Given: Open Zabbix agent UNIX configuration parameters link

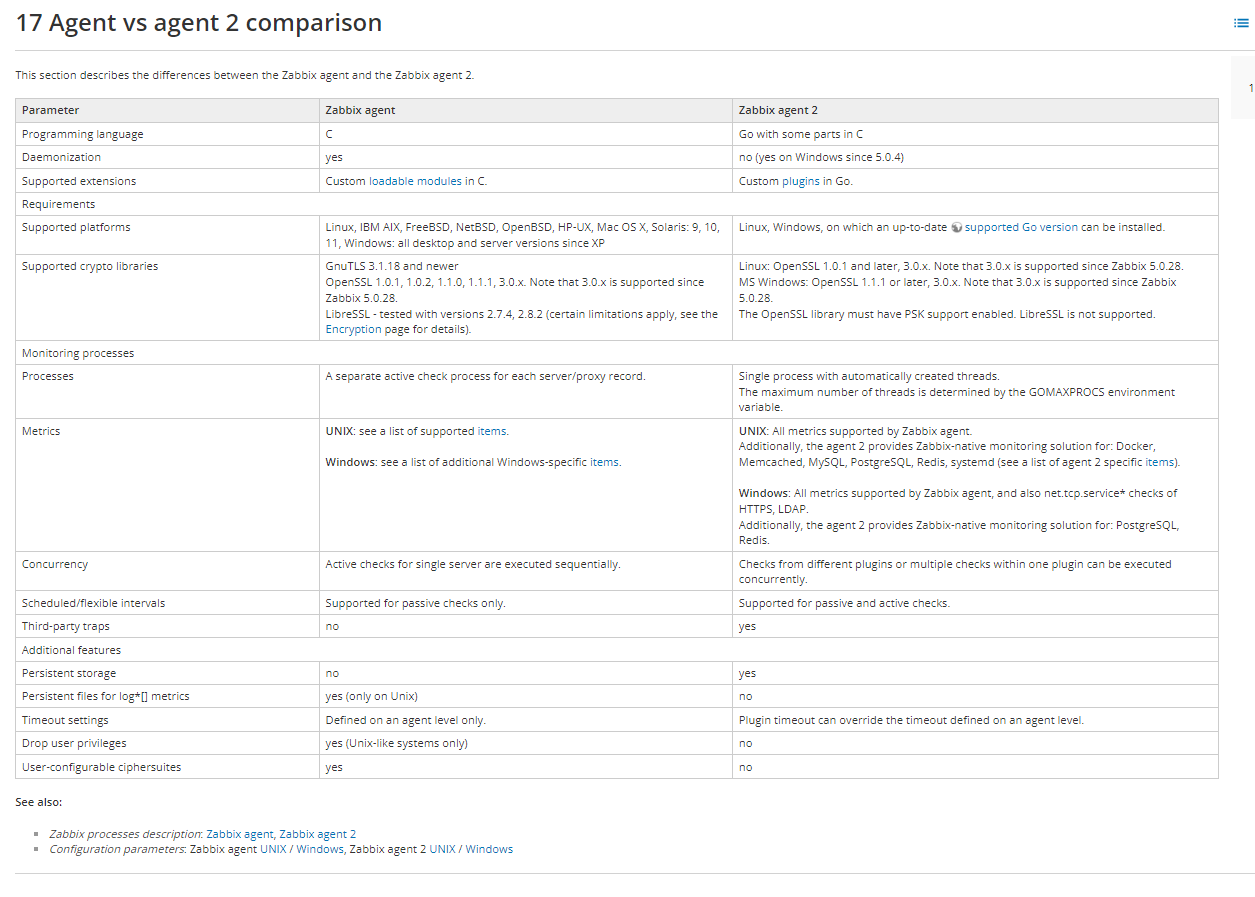Looking at the screenshot, I should click(273, 849).
